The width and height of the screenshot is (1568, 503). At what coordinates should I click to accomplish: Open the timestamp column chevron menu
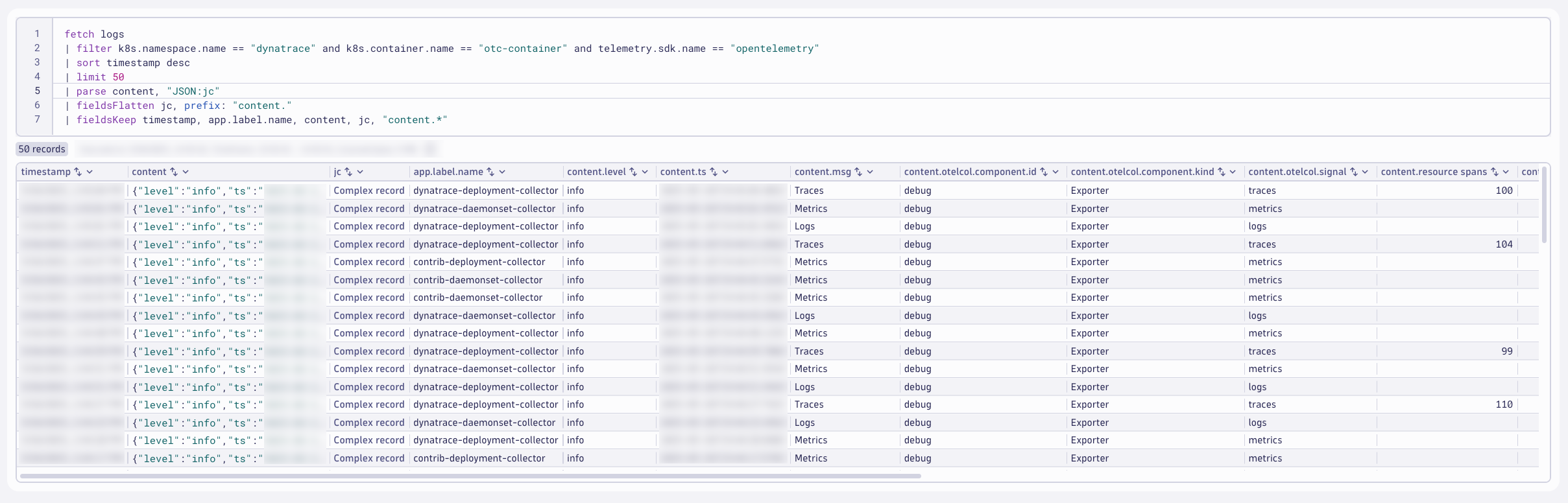click(90, 172)
